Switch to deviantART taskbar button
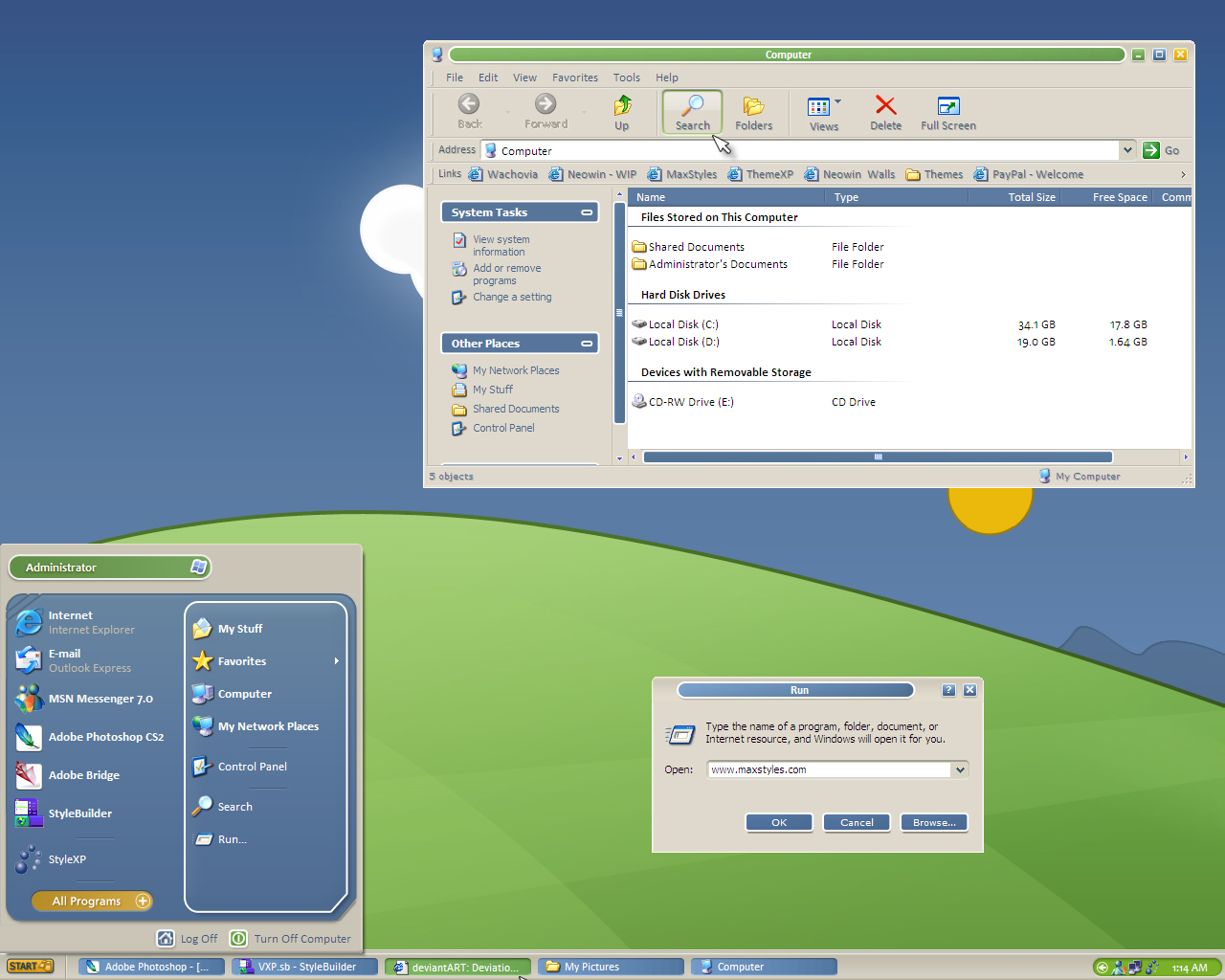The width and height of the screenshot is (1225, 980). (x=457, y=967)
